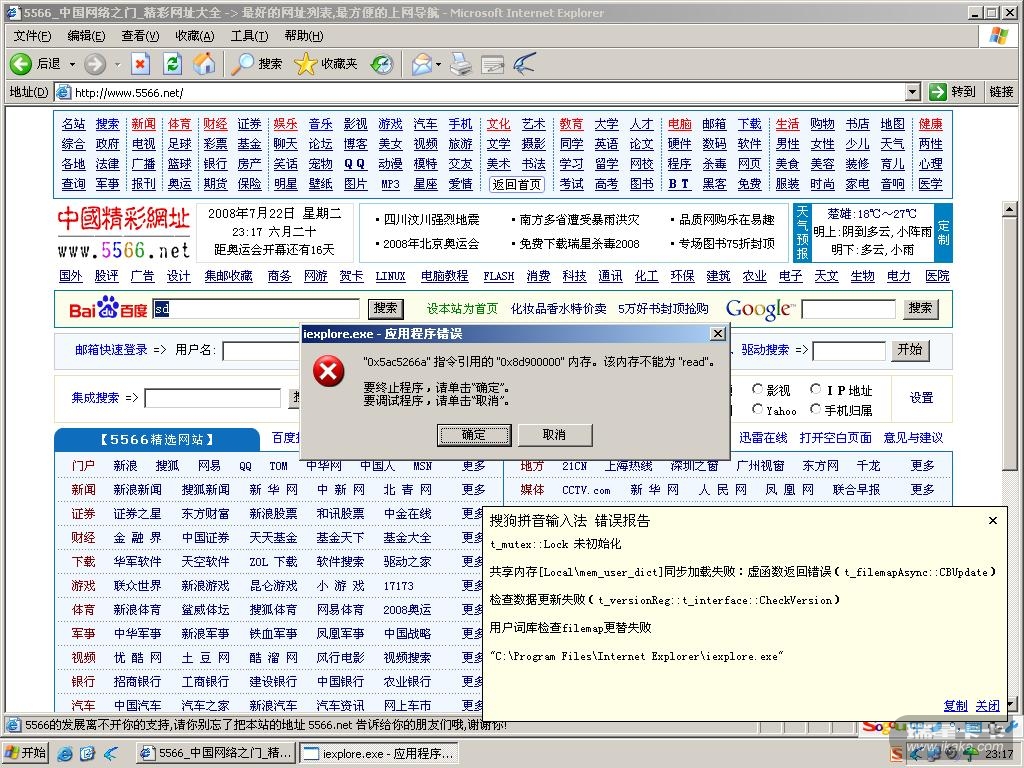Open the Forward button history dropdown
The height and width of the screenshot is (768, 1024).
click(x=118, y=64)
